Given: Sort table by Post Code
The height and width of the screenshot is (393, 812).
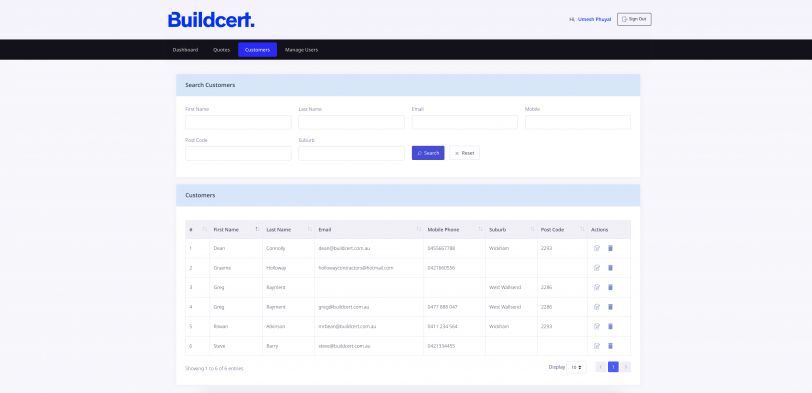Looking at the screenshot, I should tap(562, 229).
